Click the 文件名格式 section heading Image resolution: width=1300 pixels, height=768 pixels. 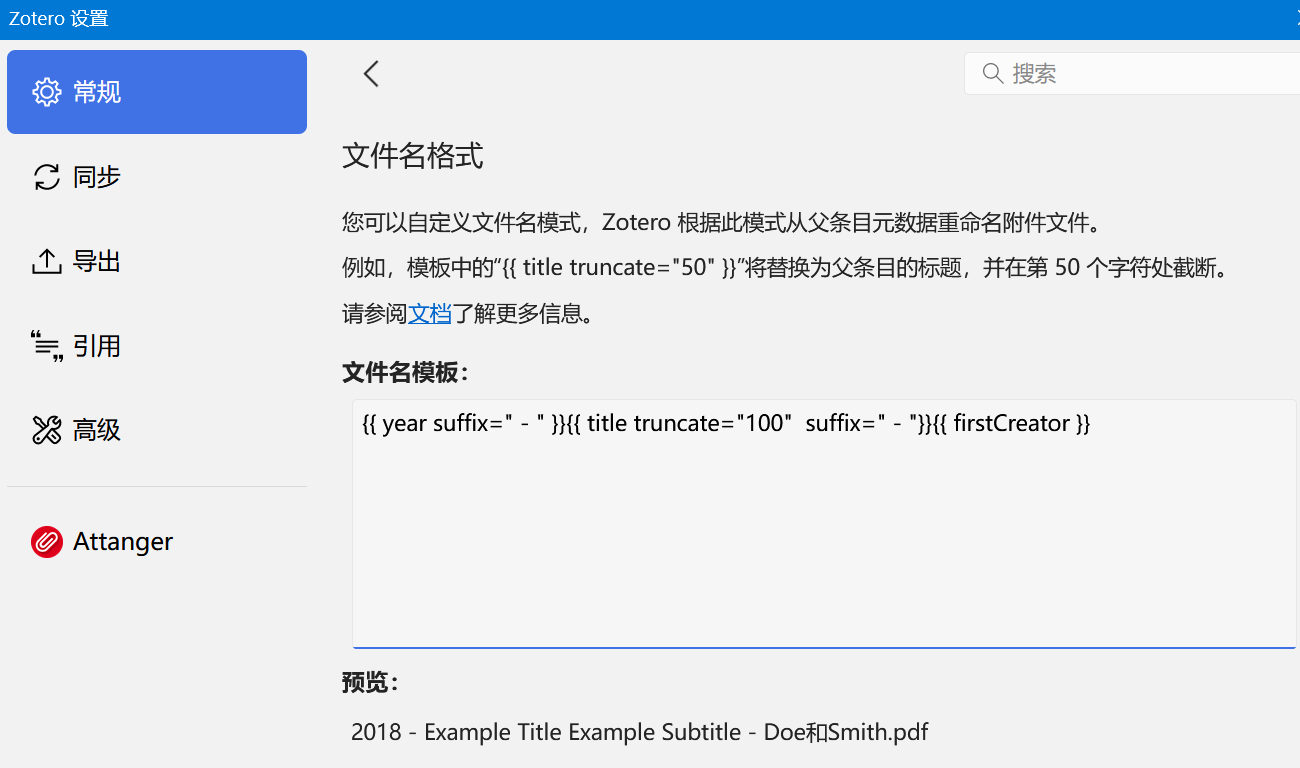[412, 156]
